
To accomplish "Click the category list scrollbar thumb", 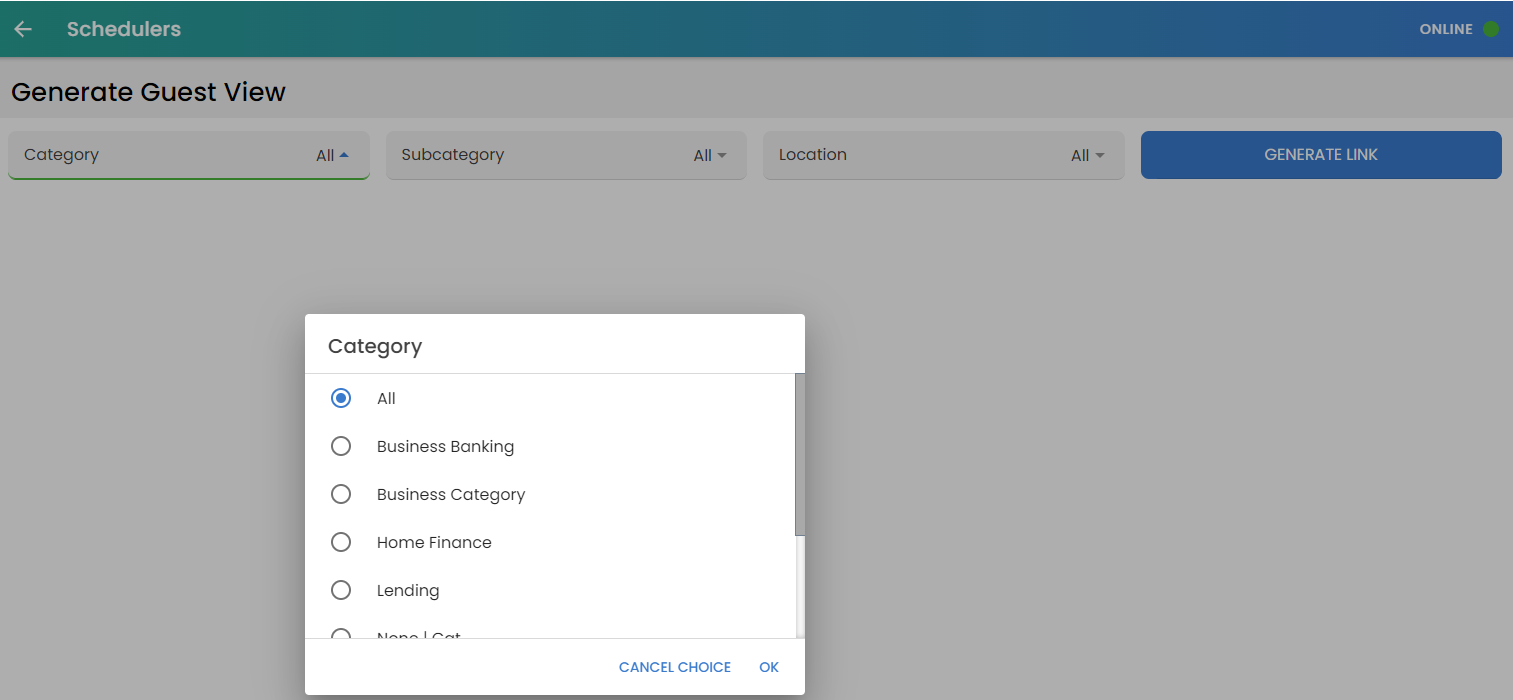I will [x=799, y=454].
